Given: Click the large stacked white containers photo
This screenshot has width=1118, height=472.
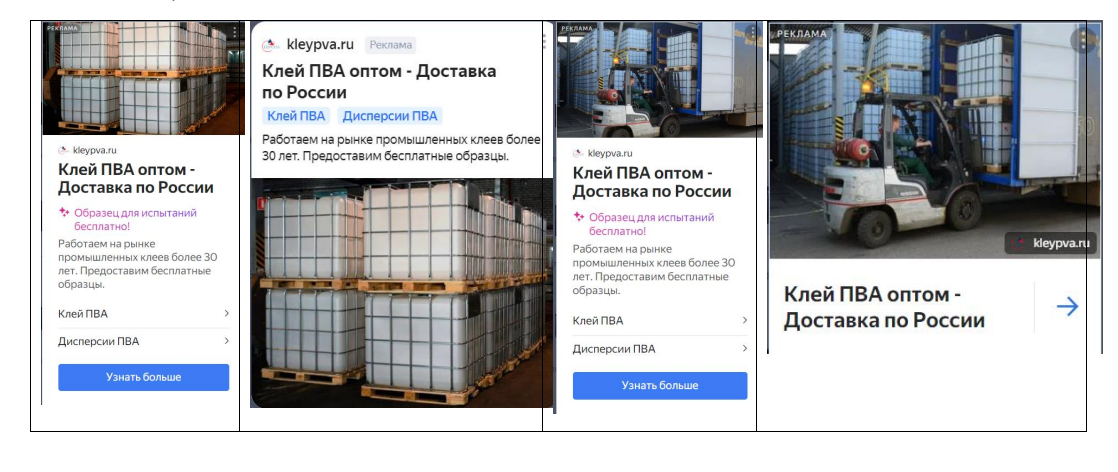Looking at the screenshot, I should point(401,292).
